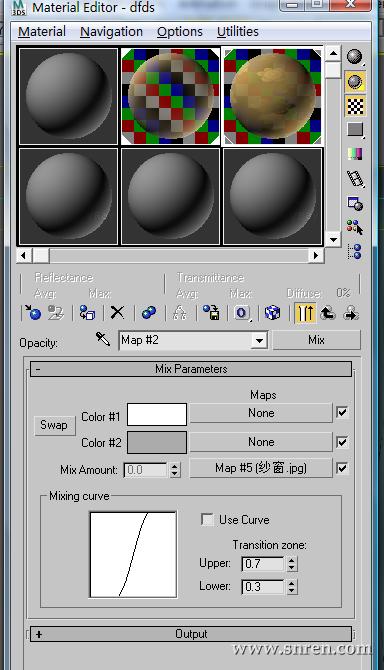Open the Options menu

180,32
